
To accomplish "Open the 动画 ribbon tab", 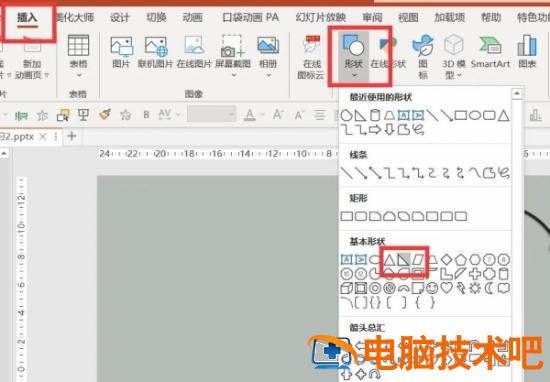I will 193,17.
